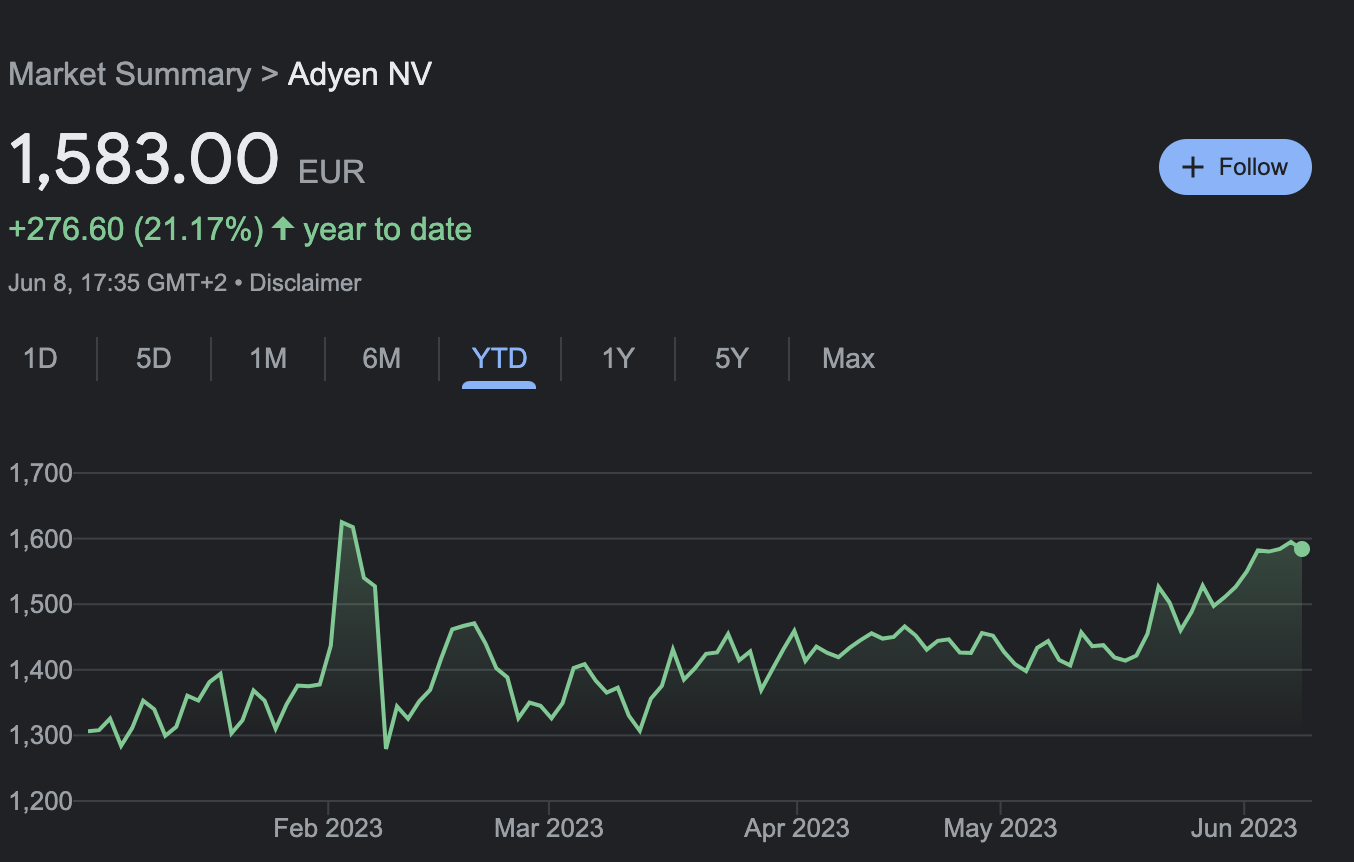Open the Disclaimer link

click(x=305, y=283)
